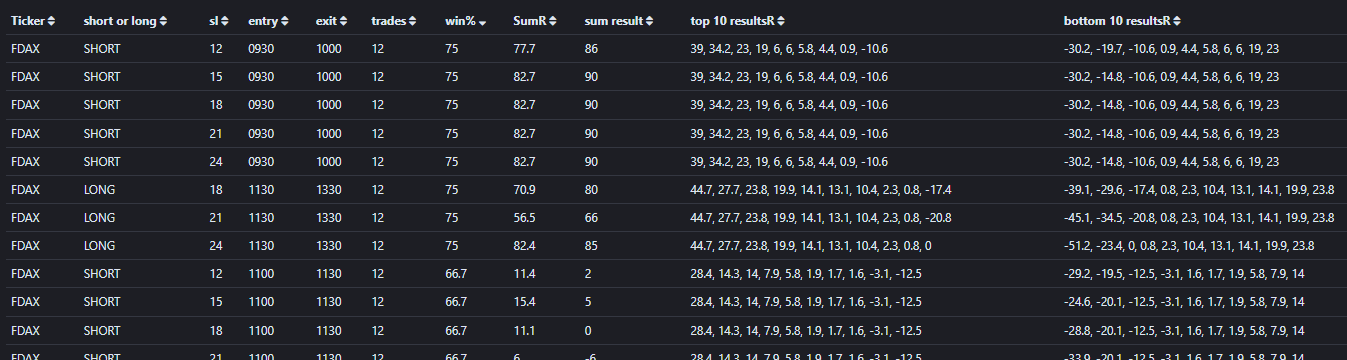Click sum result 5 in the SumR 15.4 row
The height and width of the screenshot is (360, 1347).
click(588, 301)
